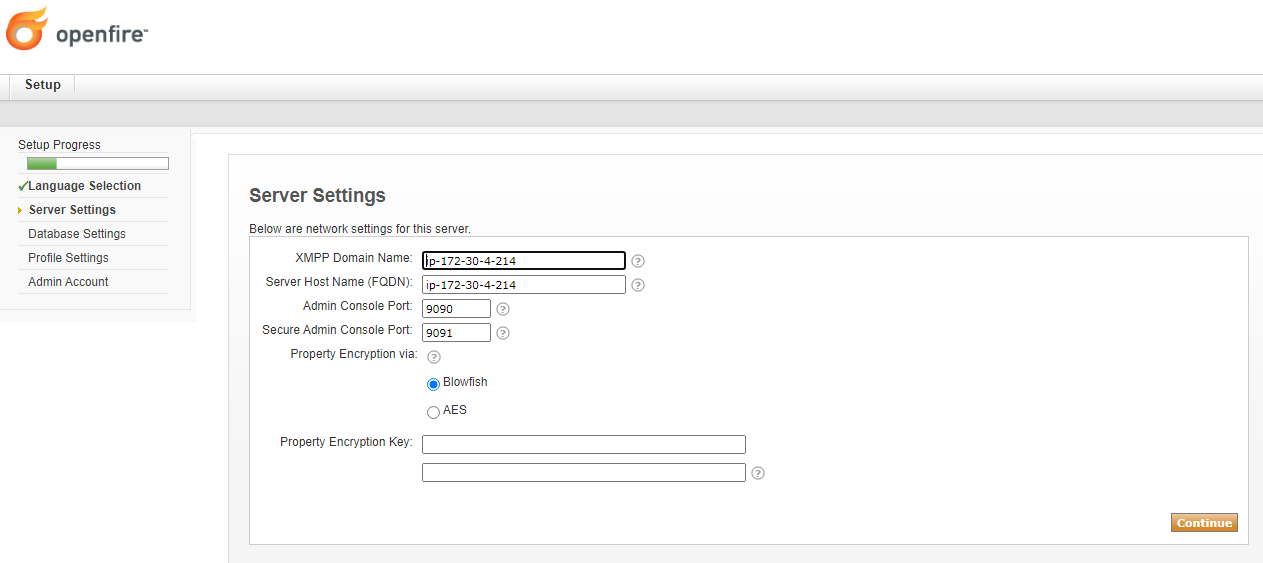
Task: Go to Profile Settings step
Action: pos(68,258)
